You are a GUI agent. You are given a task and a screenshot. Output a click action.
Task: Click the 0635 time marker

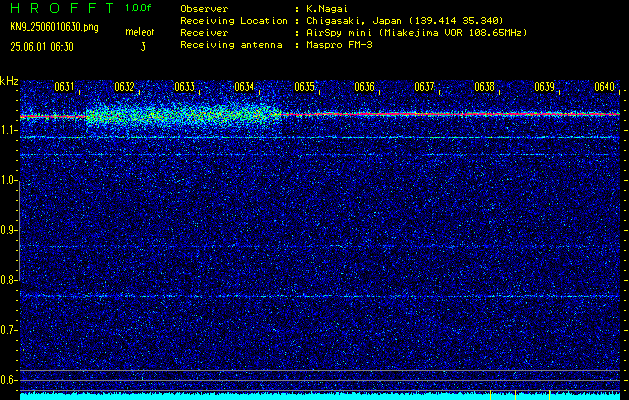(x=304, y=87)
